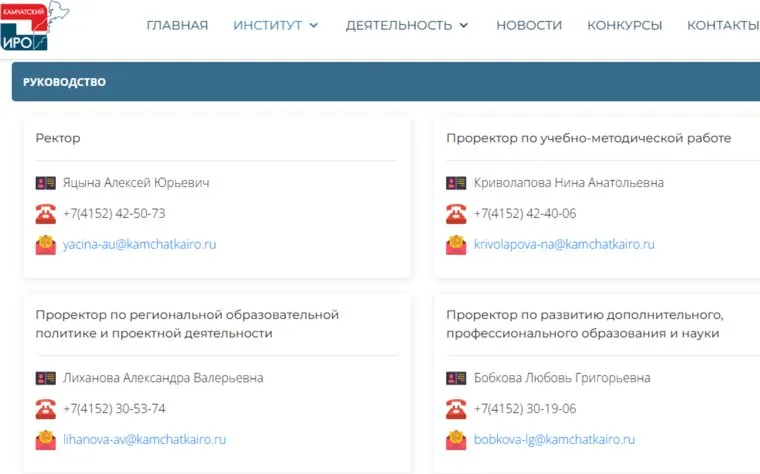Click the phone icon next to +7(4152) 42-40-06
This screenshot has width=760, height=474.
[x=456, y=213]
